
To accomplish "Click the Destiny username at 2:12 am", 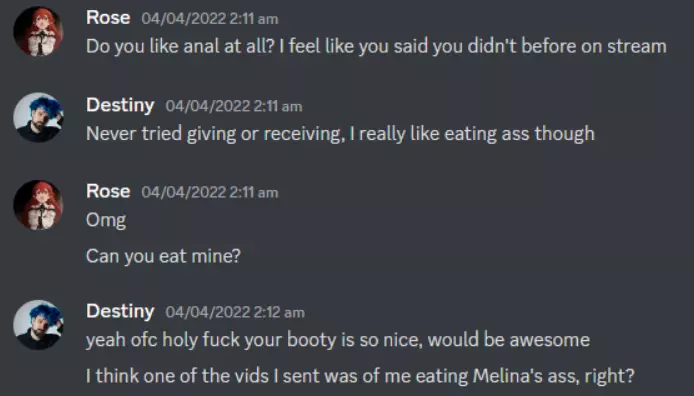I will coord(120,311).
